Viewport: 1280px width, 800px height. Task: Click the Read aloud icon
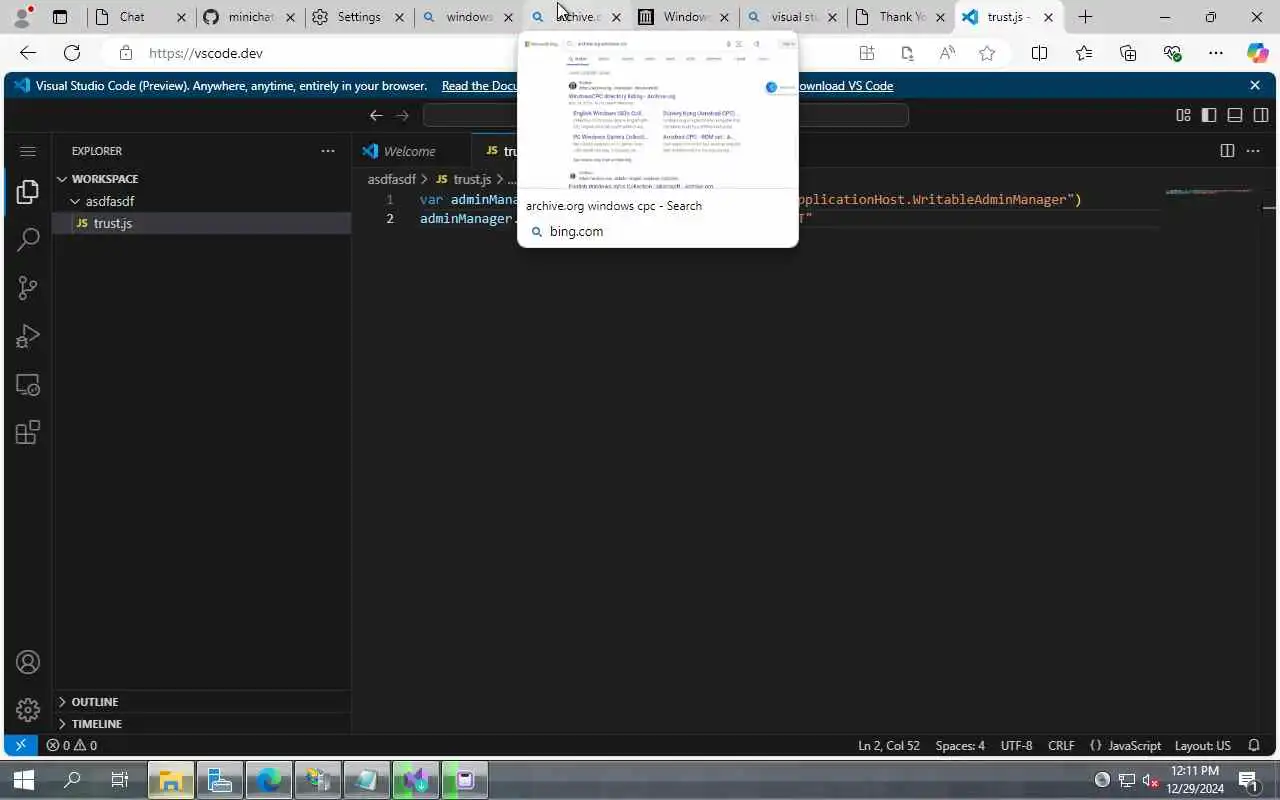[x=947, y=53]
